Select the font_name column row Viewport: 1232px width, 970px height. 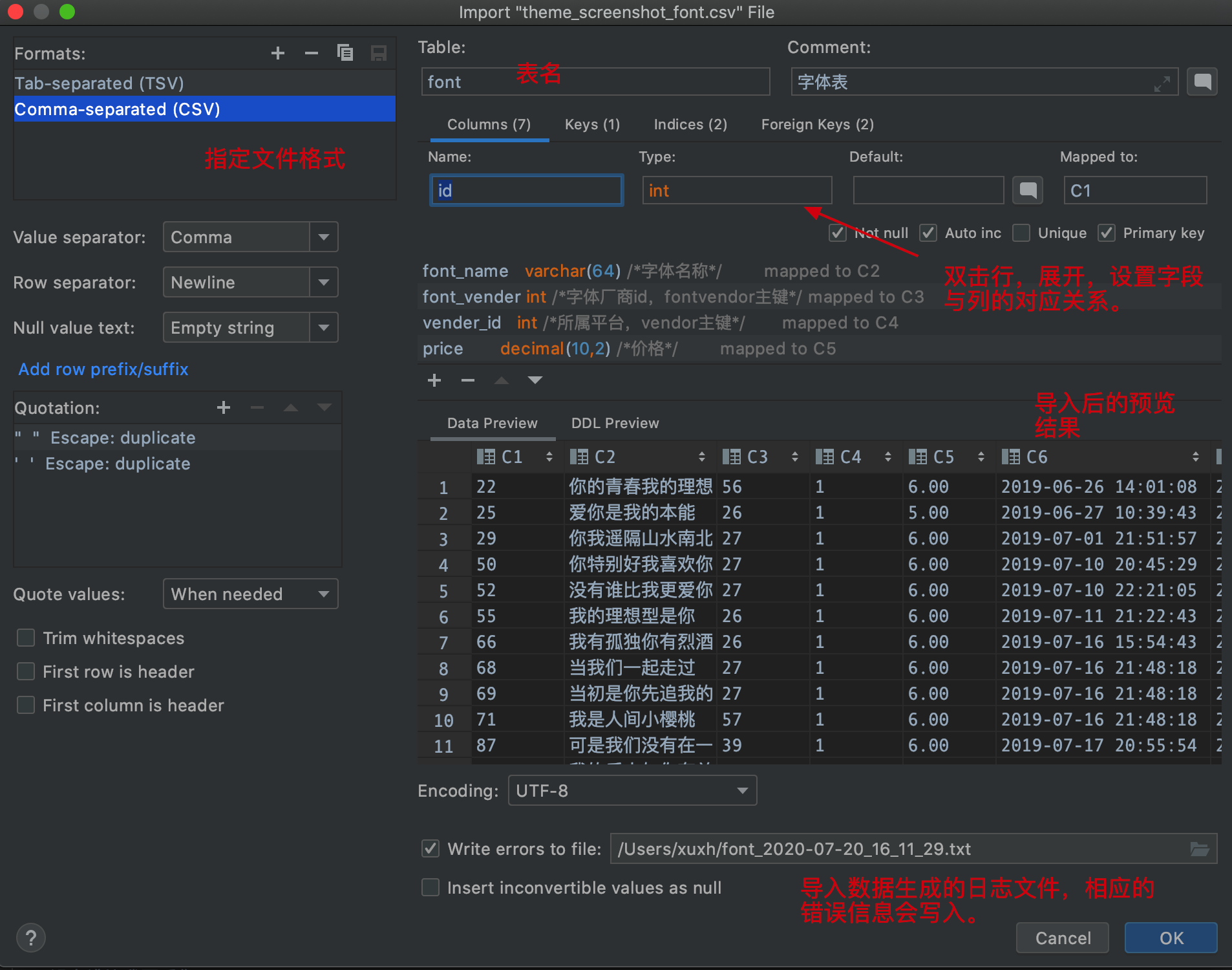coord(820,270)
